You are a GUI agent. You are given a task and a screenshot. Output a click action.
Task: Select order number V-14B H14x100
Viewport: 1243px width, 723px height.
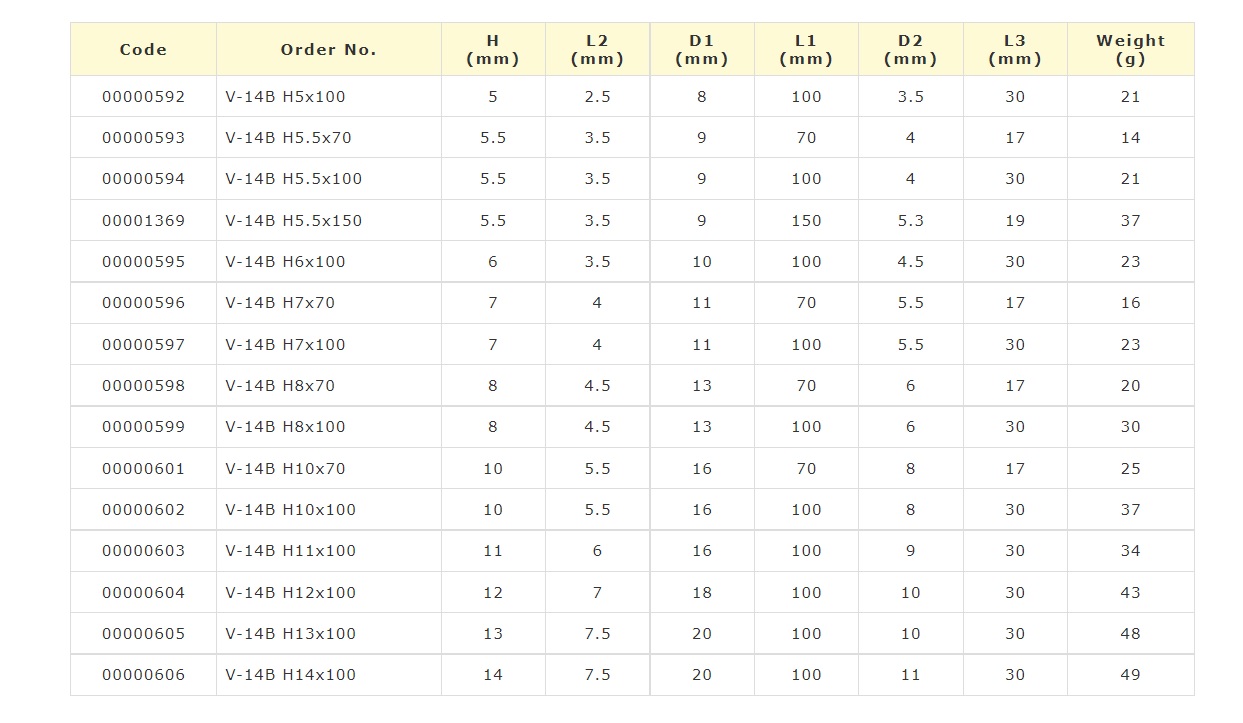click(291, 675)
